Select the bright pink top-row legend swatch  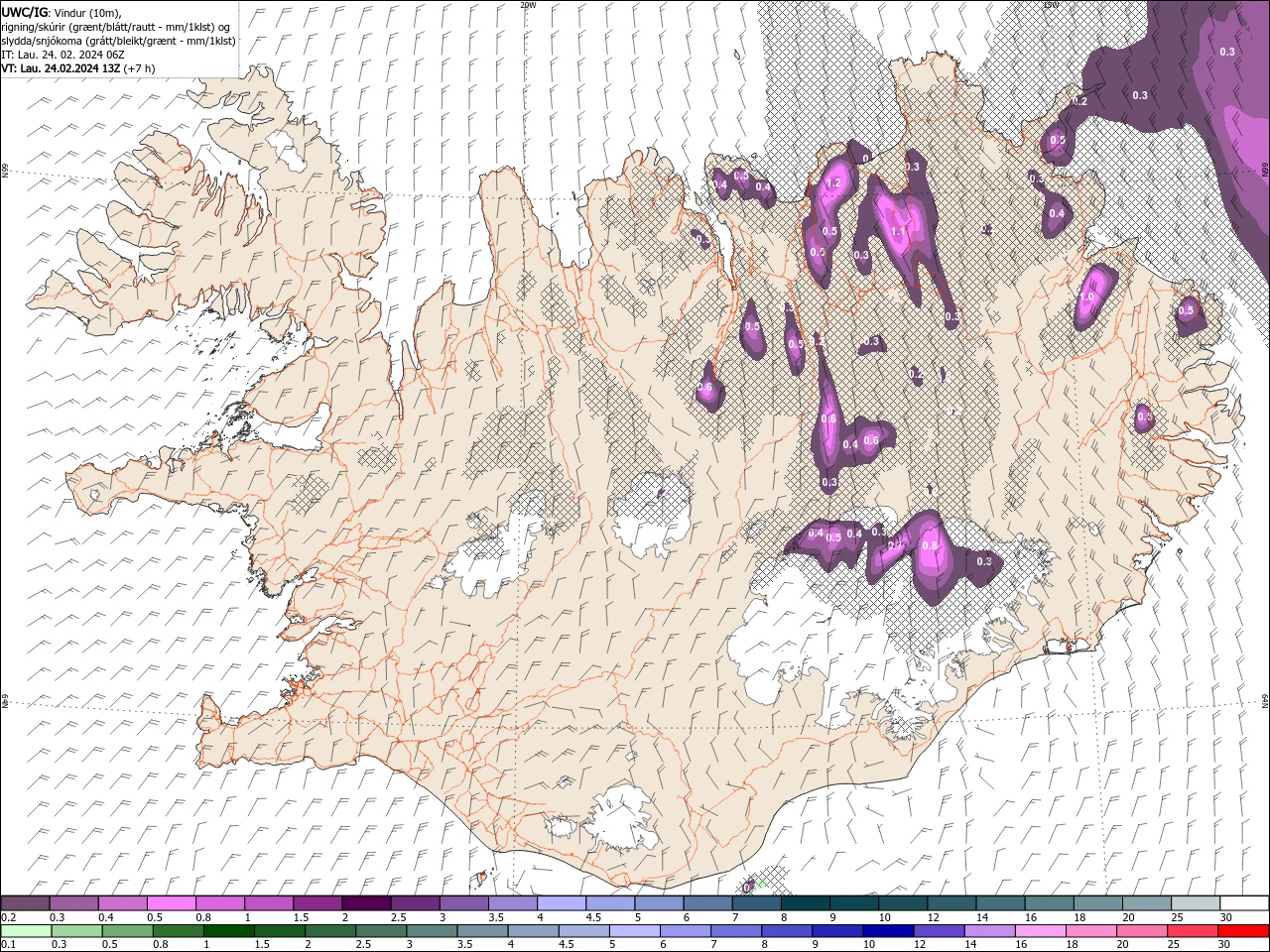171,903
